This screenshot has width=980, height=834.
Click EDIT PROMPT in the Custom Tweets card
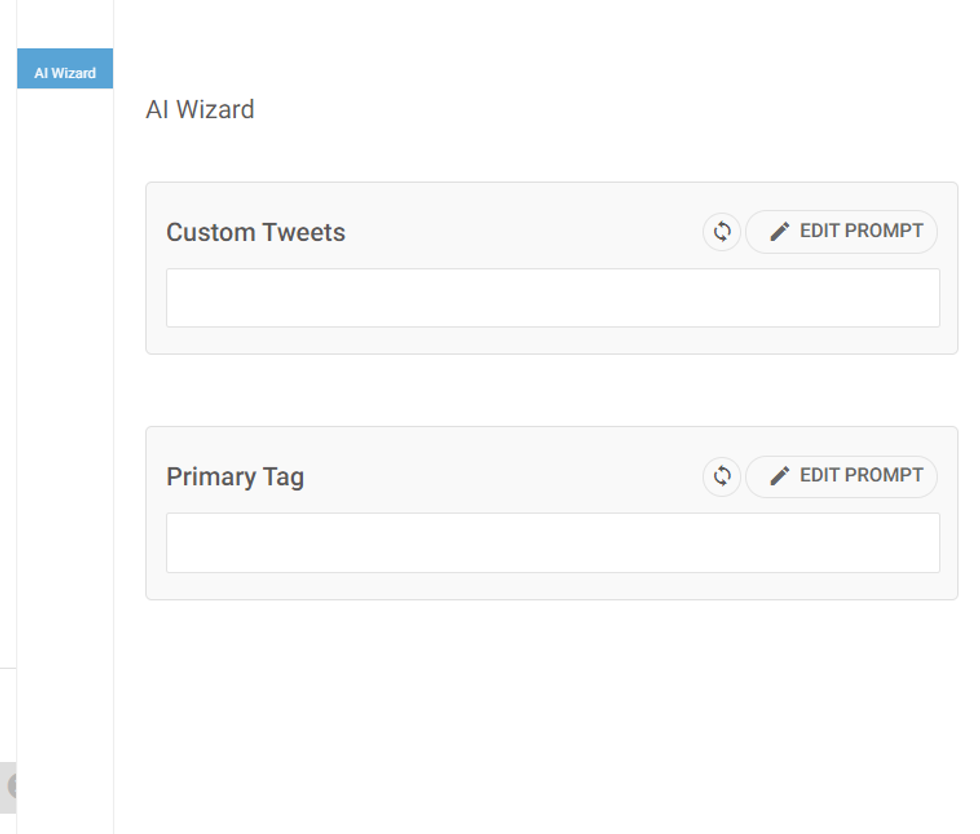pyautogui.click(x=841, y=231)
